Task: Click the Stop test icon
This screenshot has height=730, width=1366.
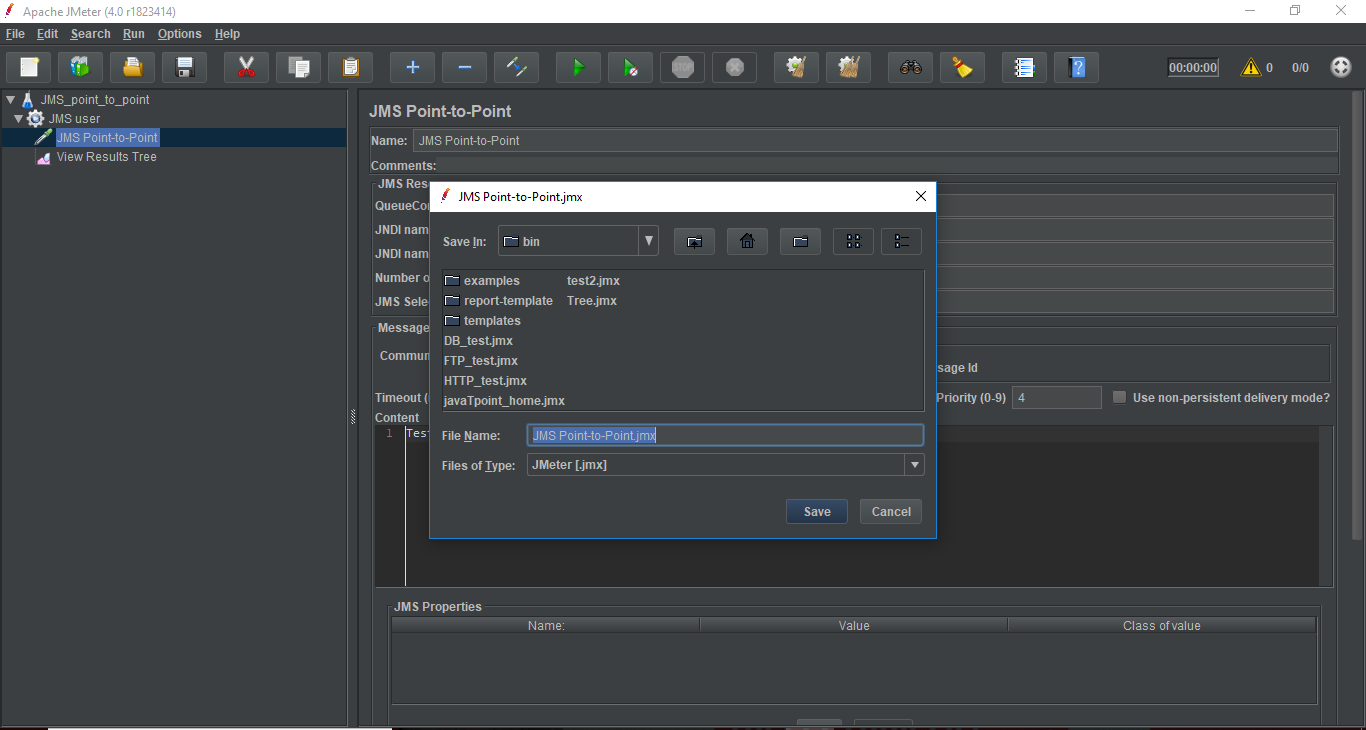Action: 683,67
